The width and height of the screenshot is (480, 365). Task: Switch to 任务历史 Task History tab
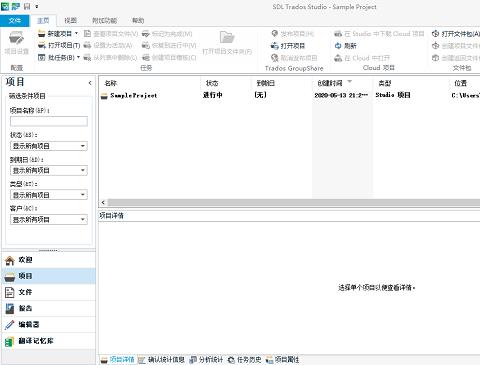(245, 360)
